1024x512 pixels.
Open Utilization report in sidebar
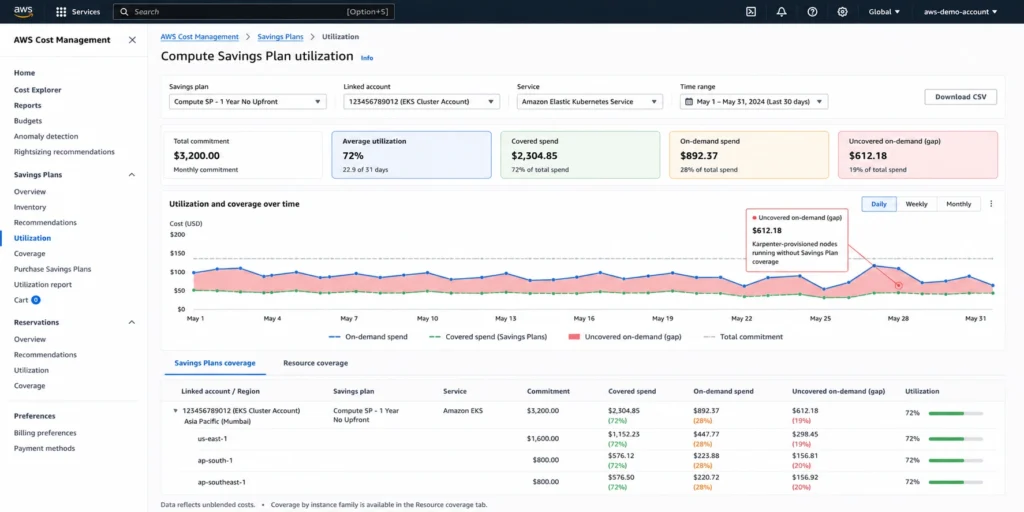pos(43,285)
